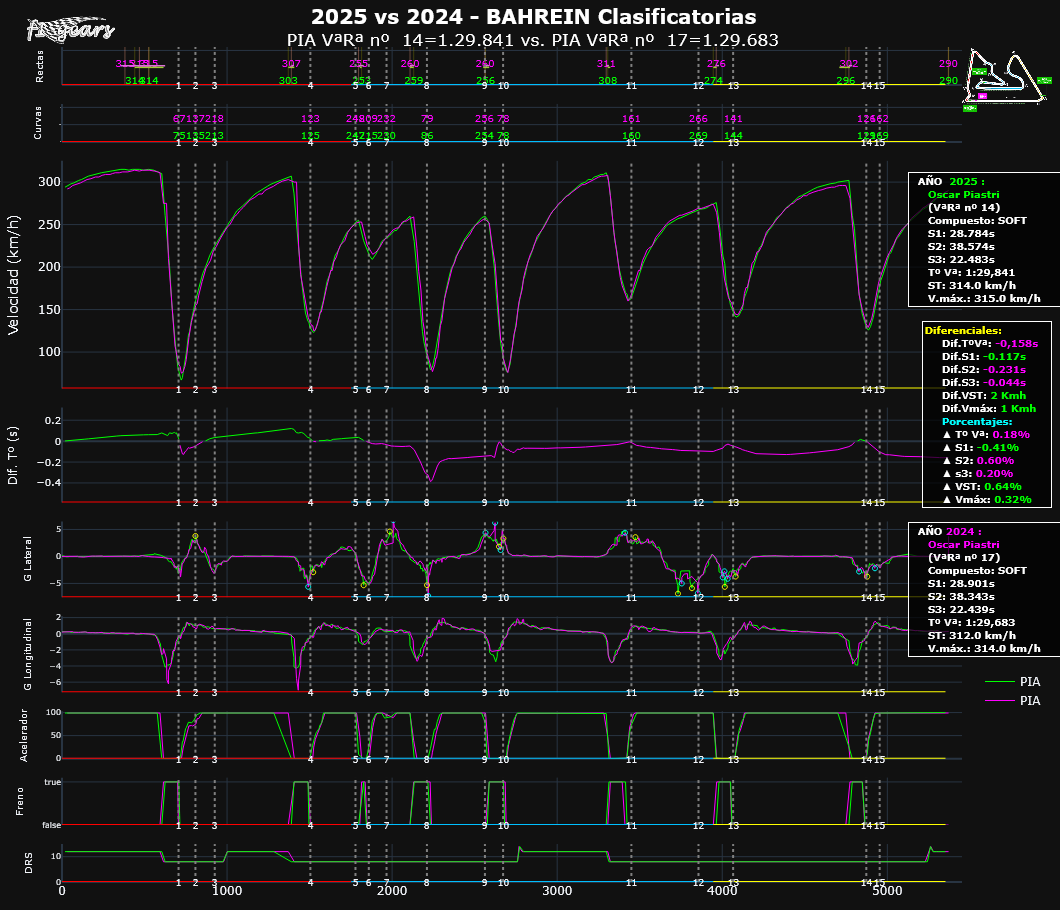Select the '▲ VST: 0.64%' percentage
This screenshot has width=1060, height=910.
click(x=982, y=487)
